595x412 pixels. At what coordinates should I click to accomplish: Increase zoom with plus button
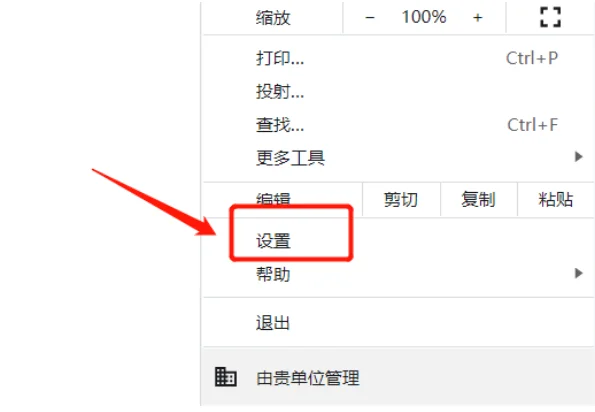pyautogui.click(x=478, y=17)
